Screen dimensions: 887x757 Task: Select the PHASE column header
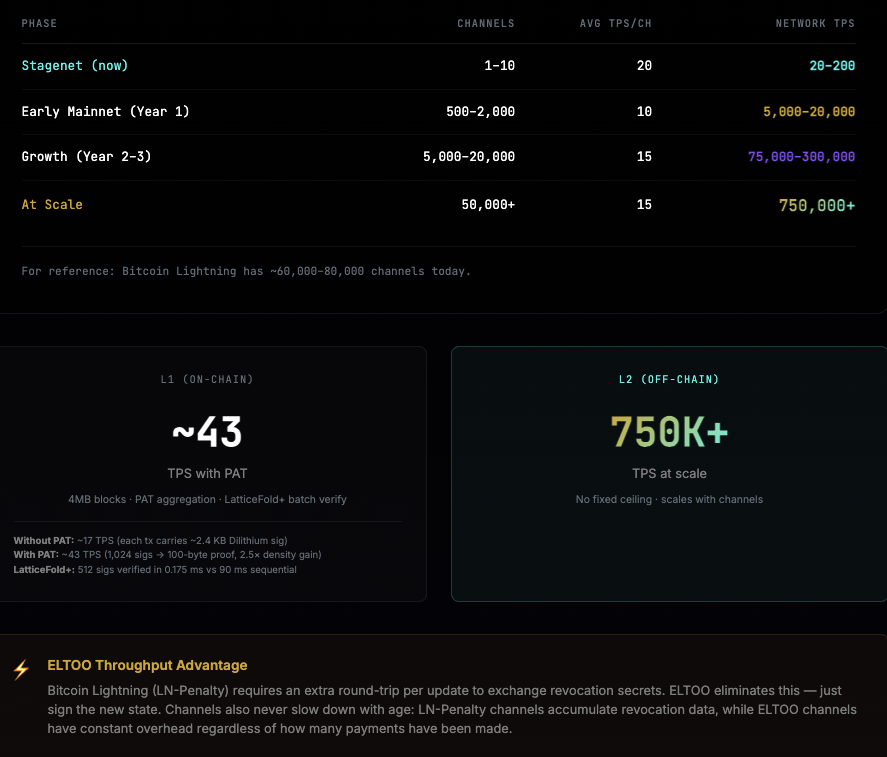pyautogui.click(x=39, y=23)
